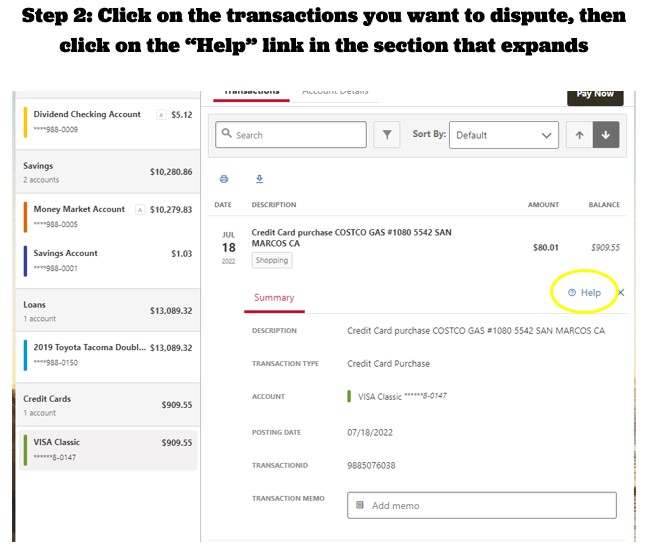Select the Summary tab
The height and width of the screenshot is (550, 662).
[274, 298]
